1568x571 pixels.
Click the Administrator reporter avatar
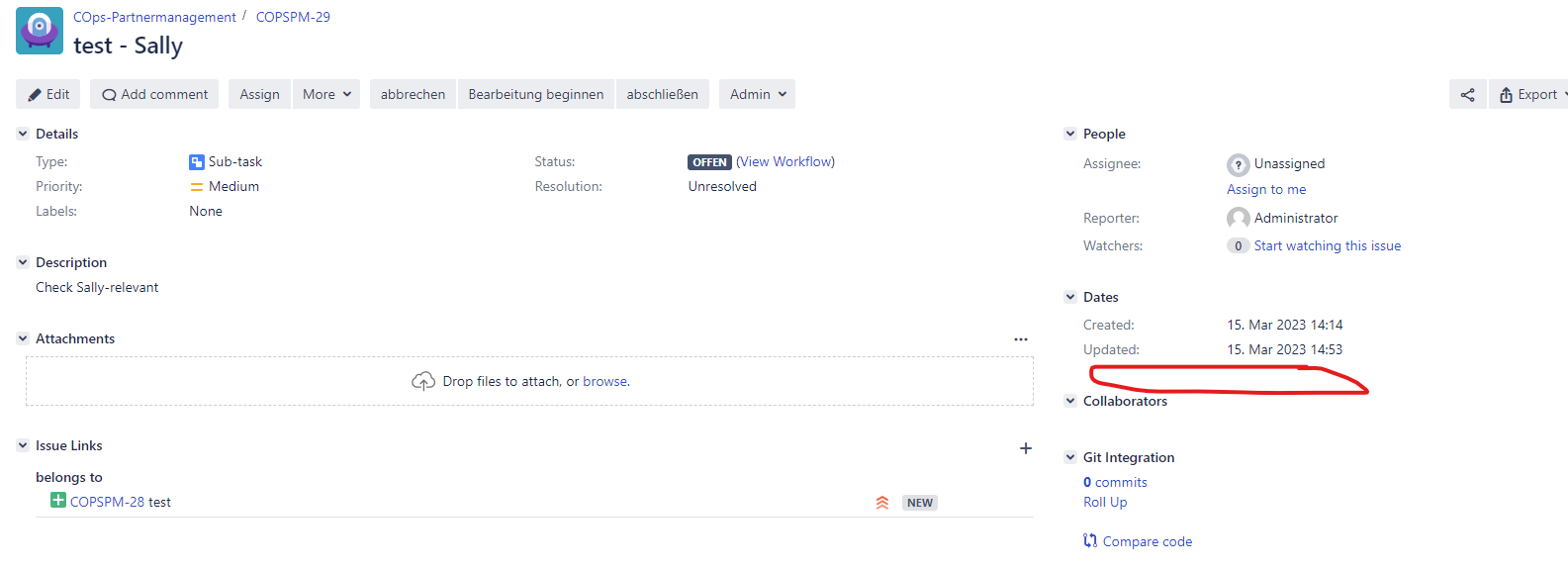tap(1239, 219)
